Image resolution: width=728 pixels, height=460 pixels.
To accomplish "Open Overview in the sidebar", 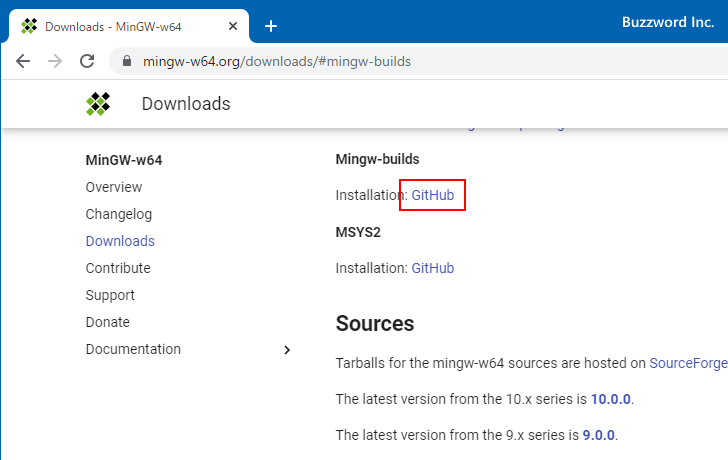I will click(114, 187).
